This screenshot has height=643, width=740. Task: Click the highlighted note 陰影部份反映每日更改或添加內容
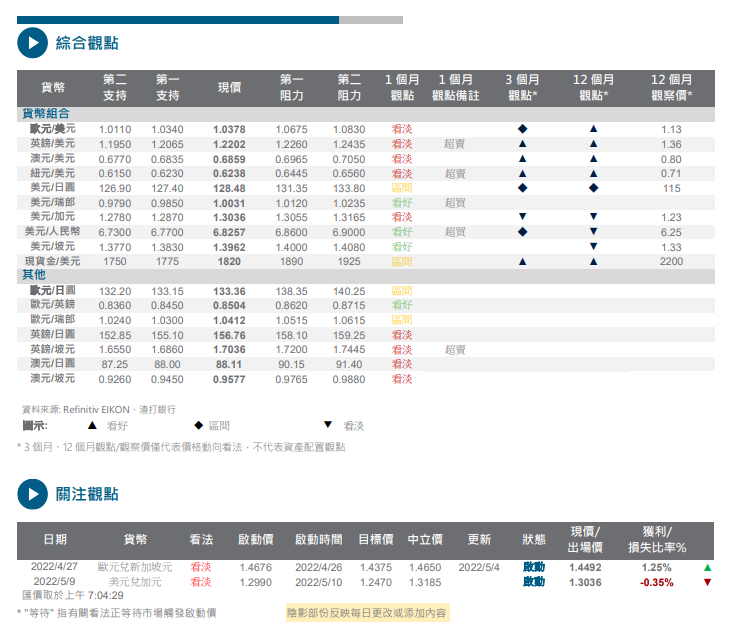(367, 613)
